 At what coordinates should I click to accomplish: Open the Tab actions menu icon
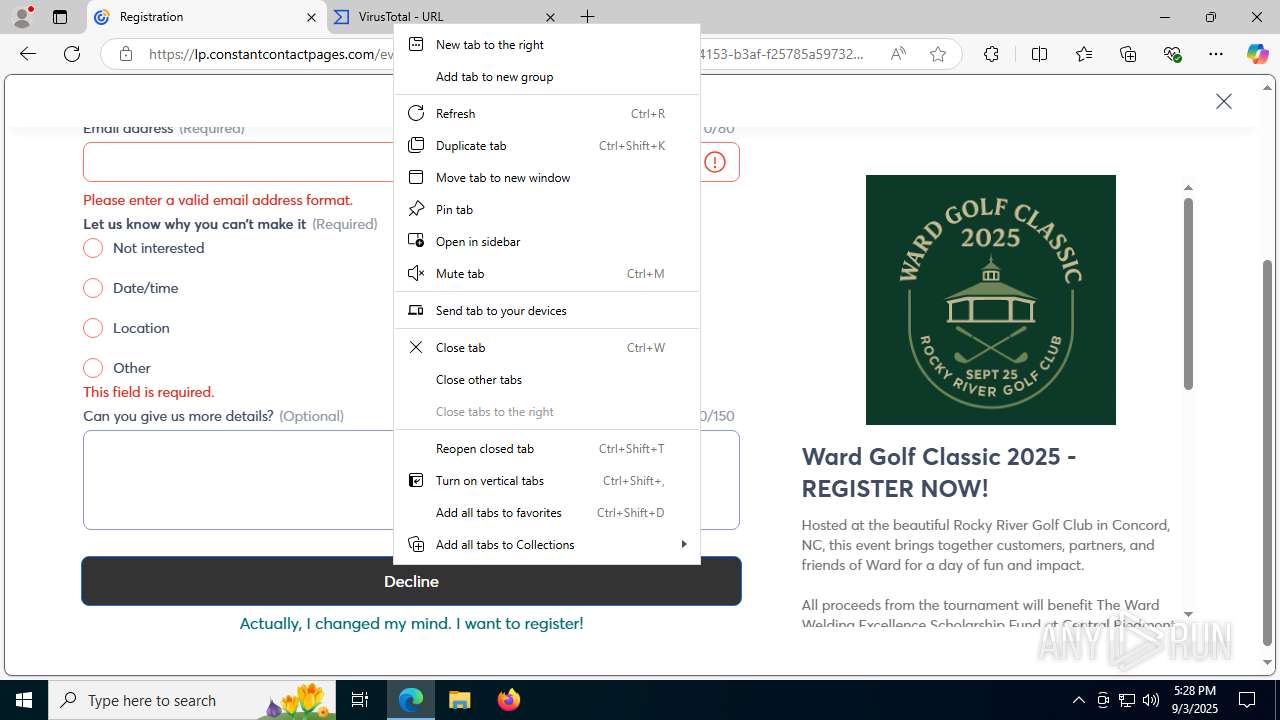(x=60, y=17)
